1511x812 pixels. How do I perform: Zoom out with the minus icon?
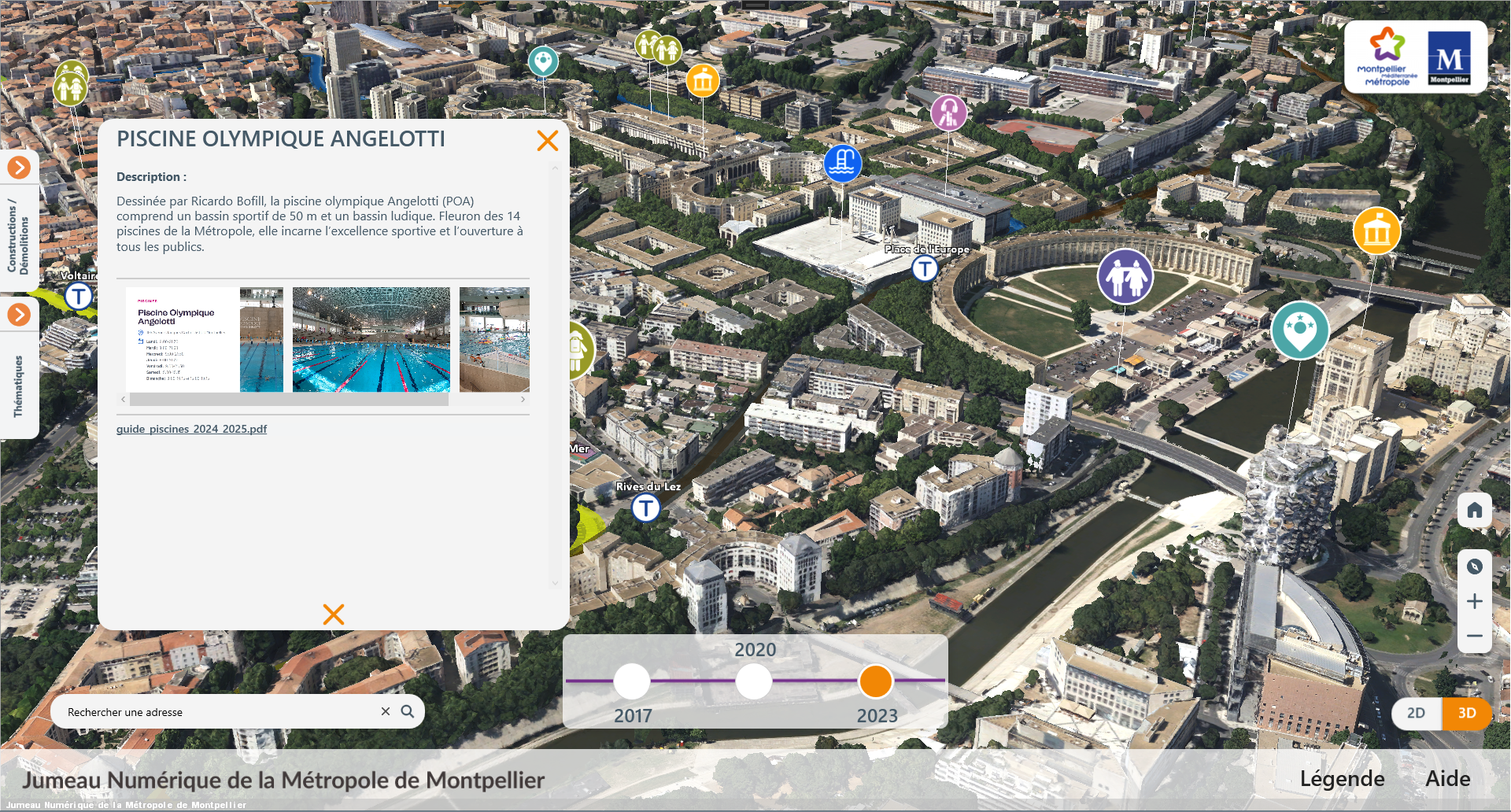(x=1474, y=636)
